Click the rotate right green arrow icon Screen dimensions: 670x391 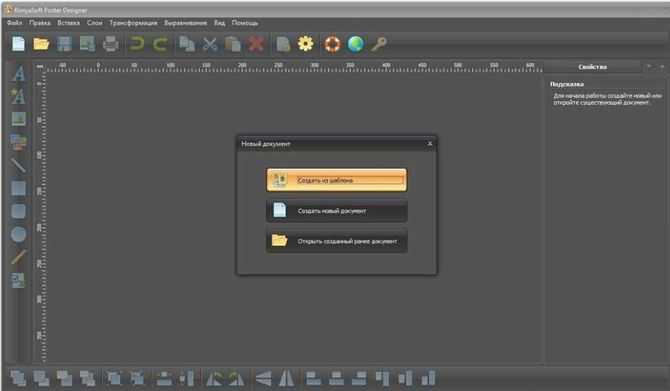[x=236, y=378]
